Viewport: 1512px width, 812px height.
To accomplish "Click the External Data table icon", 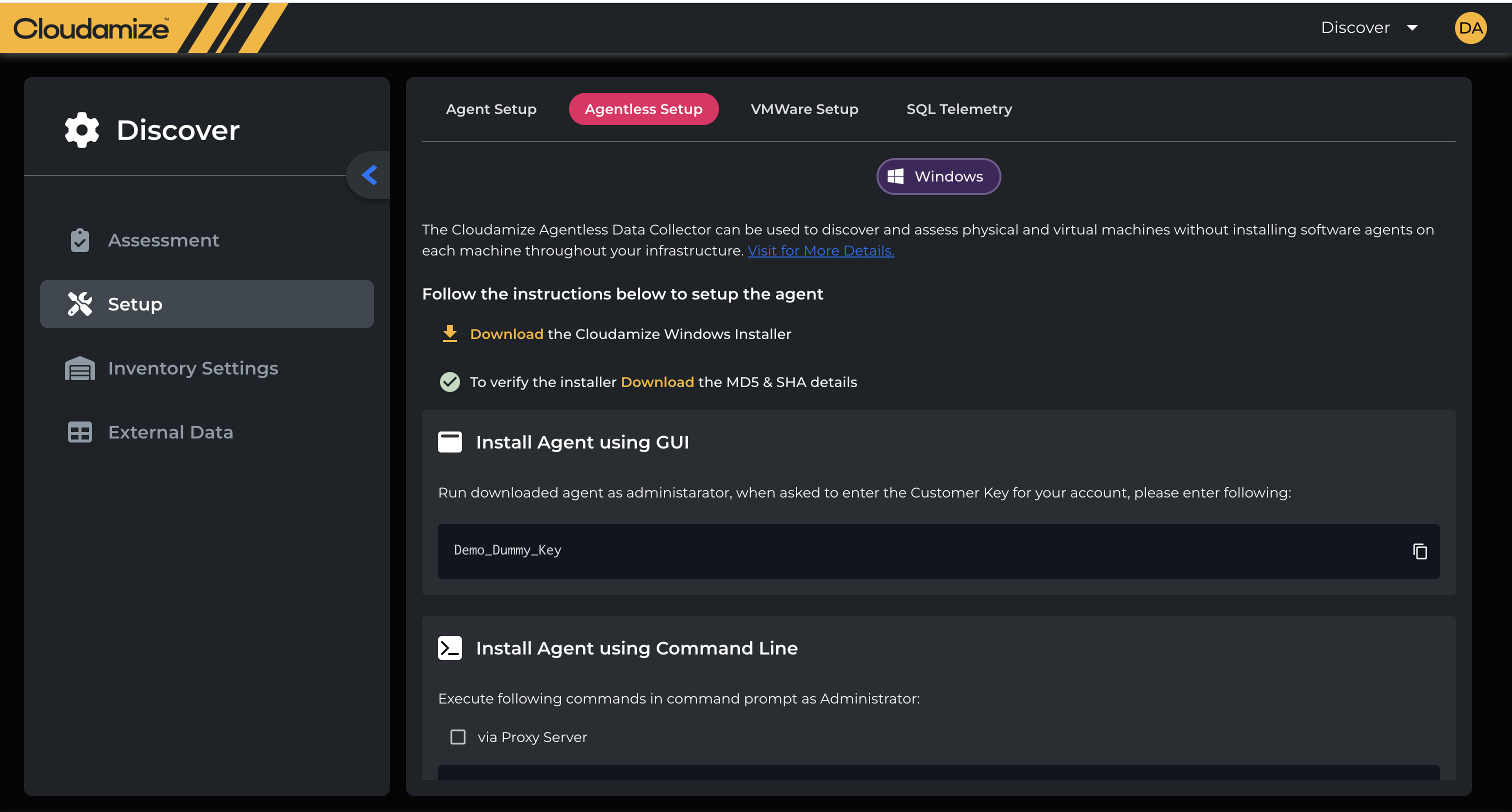I will coord(80,432).
